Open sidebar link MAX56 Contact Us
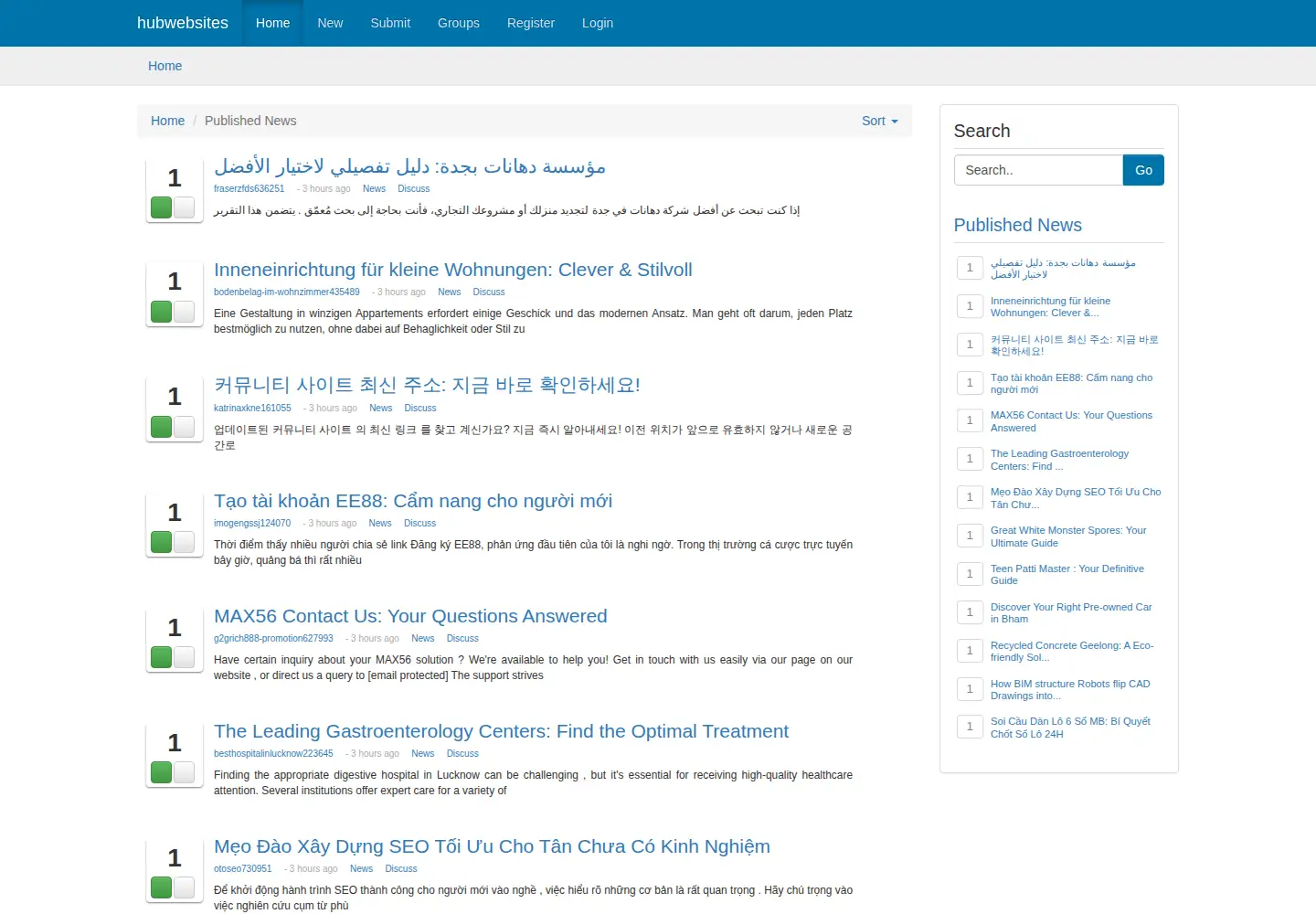 point(1071,421)
